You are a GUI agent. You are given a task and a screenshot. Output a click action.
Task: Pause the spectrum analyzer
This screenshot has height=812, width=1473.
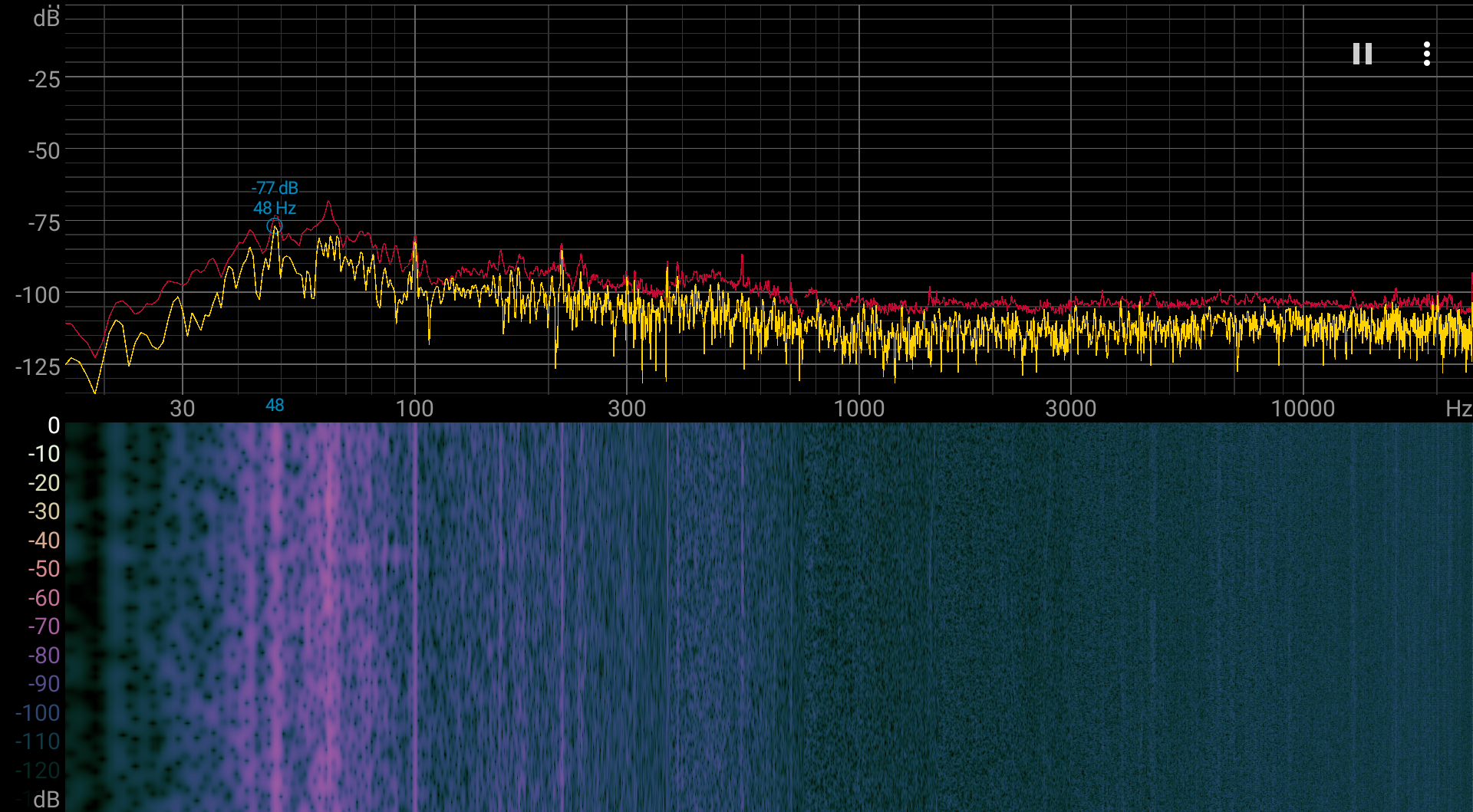click(1363, 54)
